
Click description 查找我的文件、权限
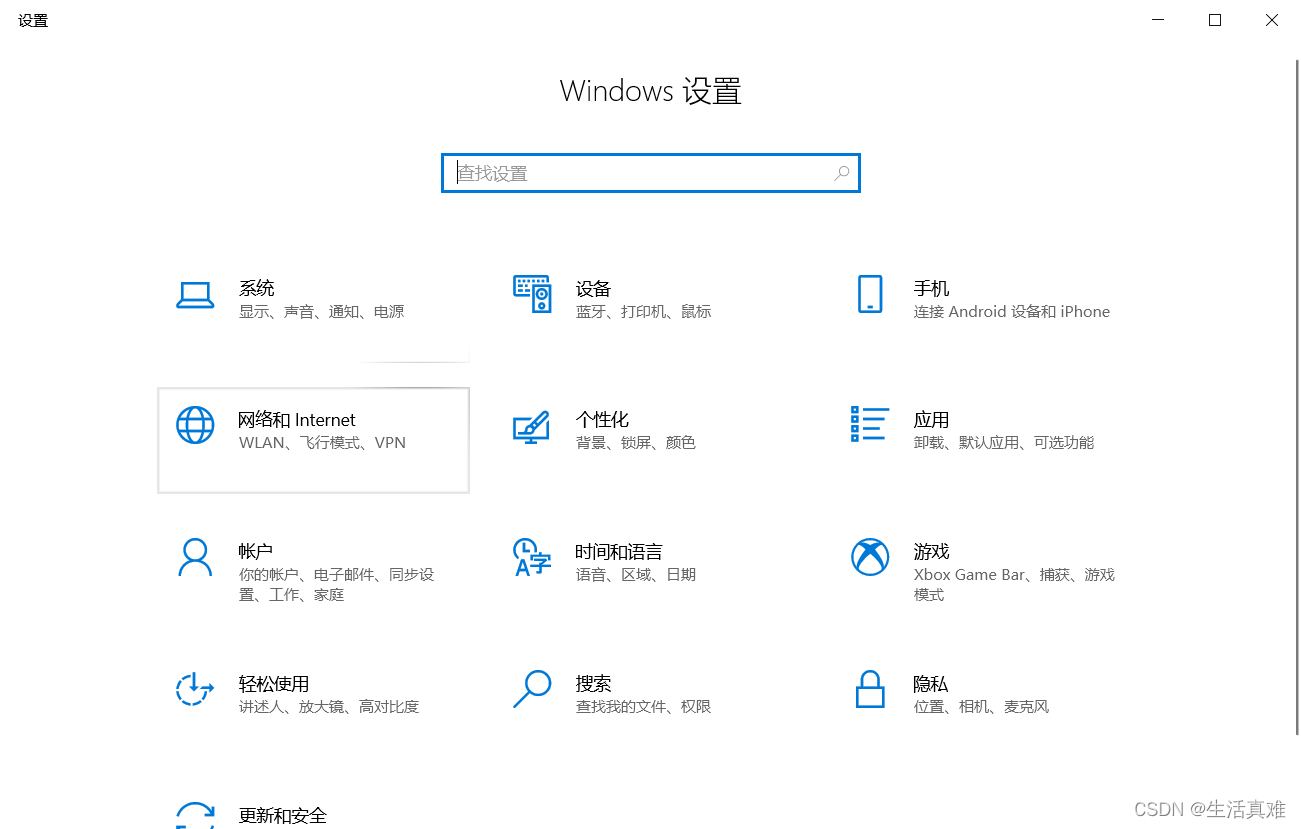coord(644,706)
